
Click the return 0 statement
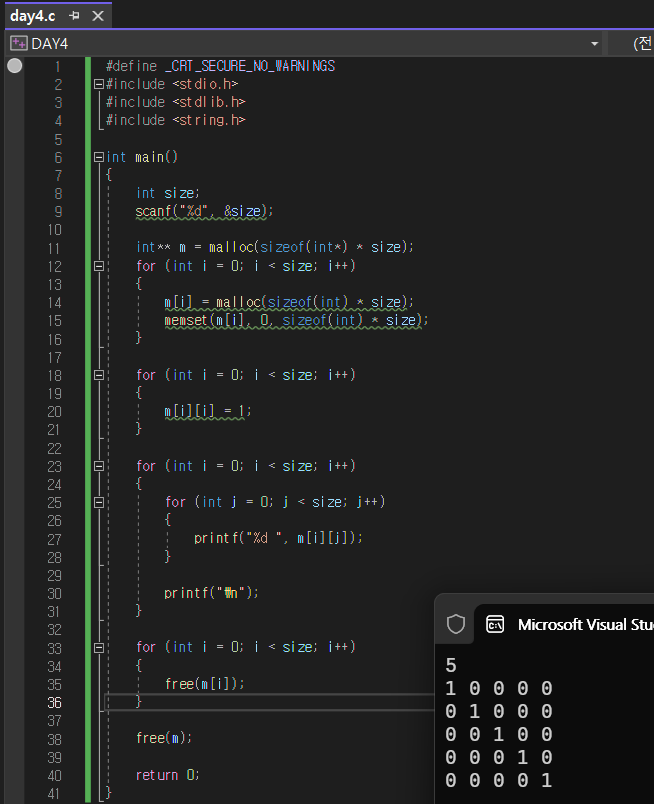(x=167, y=775)
